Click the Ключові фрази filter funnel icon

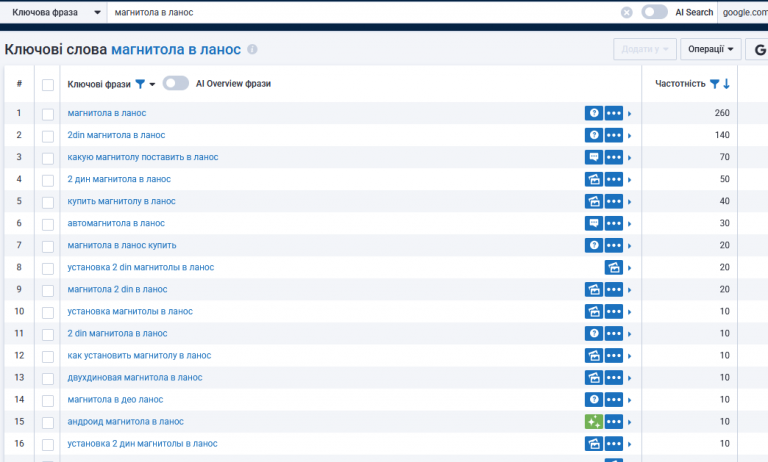click(x=140, y=84)
